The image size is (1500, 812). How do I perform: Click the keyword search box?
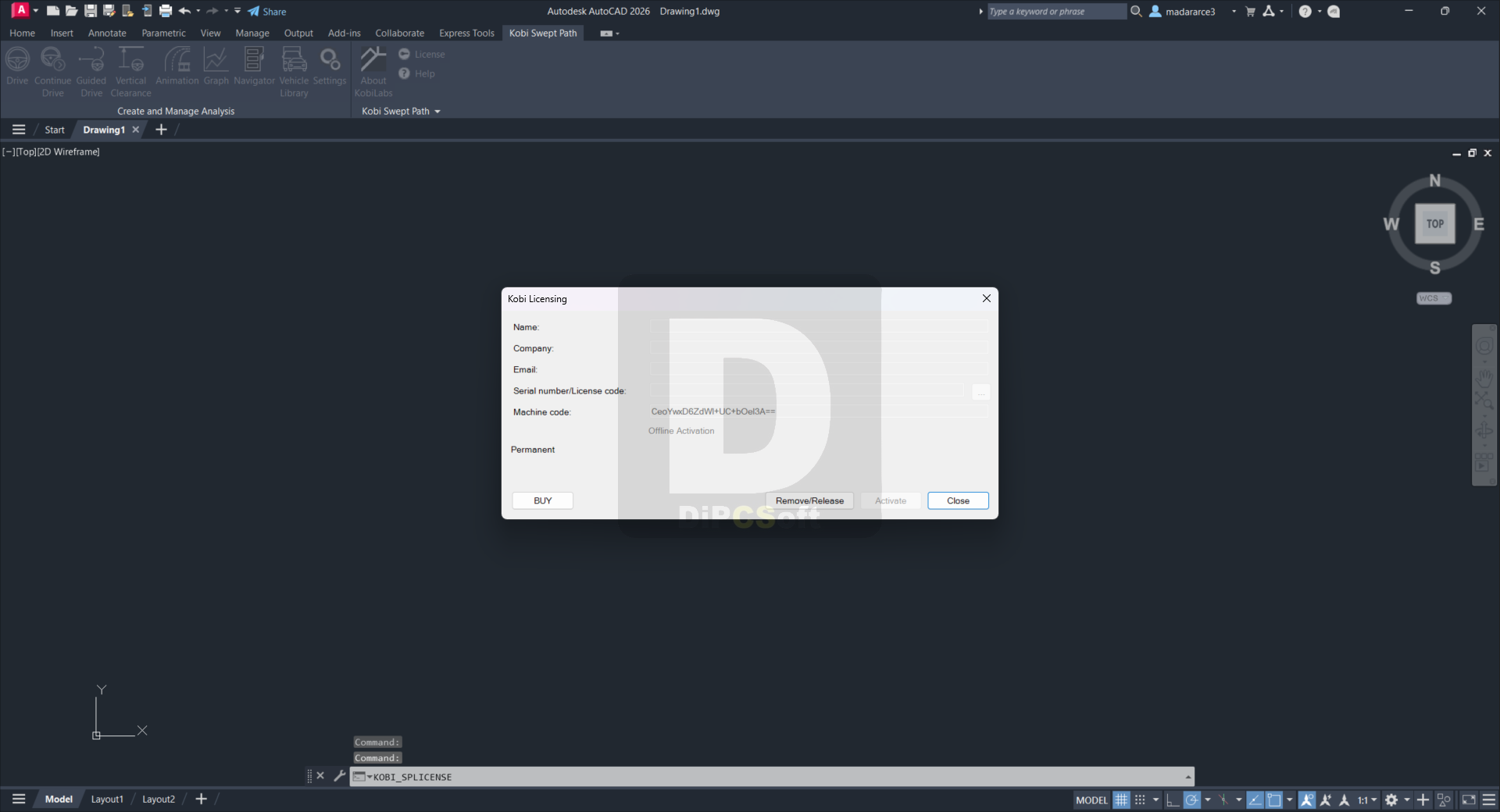click(1056, 11)
